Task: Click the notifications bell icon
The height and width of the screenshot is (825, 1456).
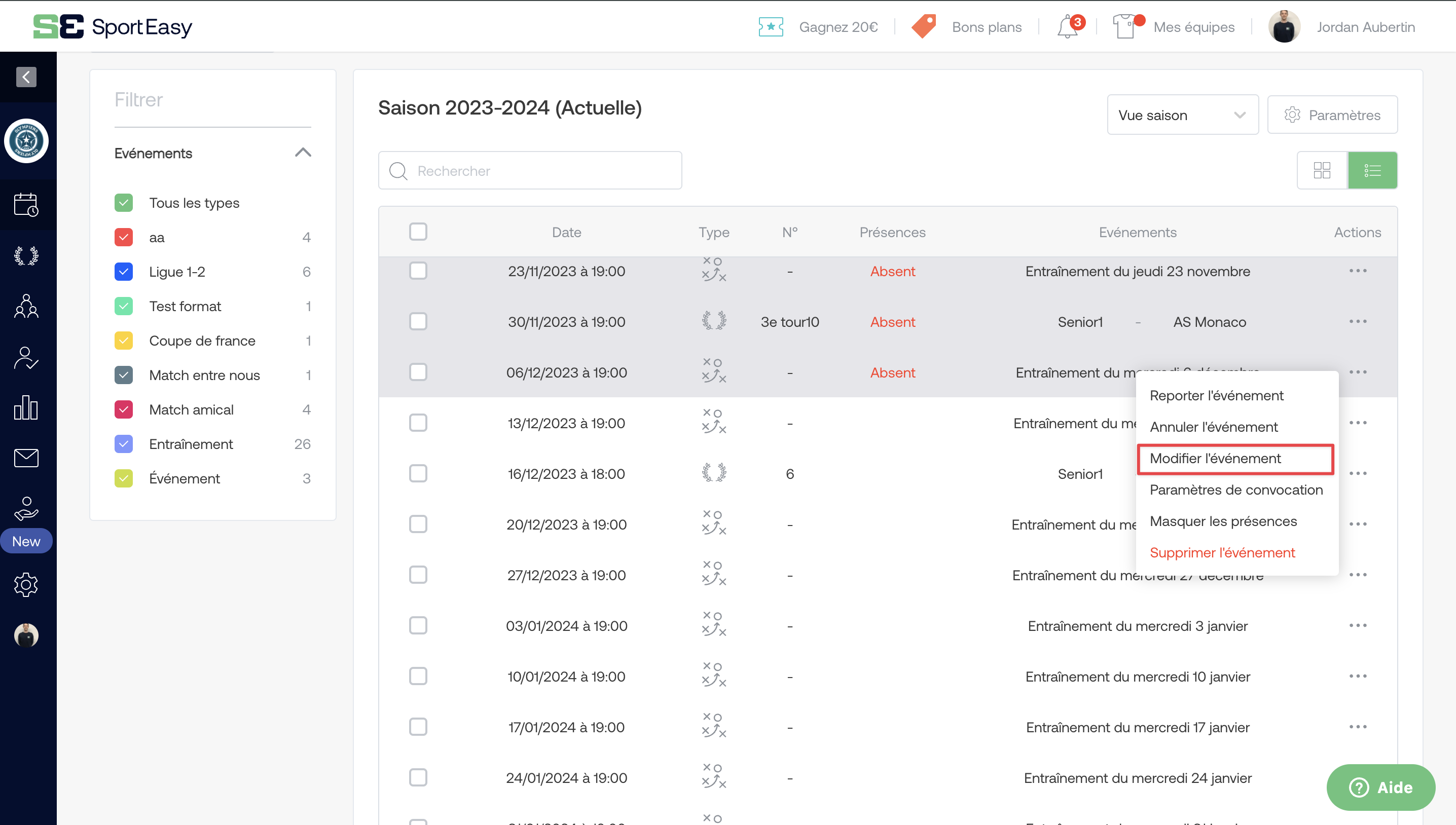Action: tap(1068, 27)
